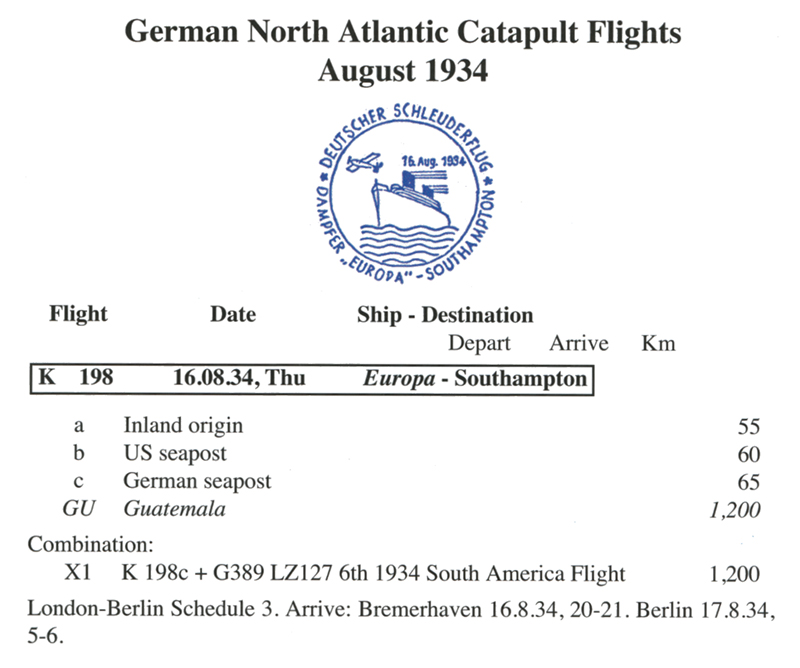Viewport: 800px width, 668px height.
Task: Click the Flight column header
Action: point(78,313)
